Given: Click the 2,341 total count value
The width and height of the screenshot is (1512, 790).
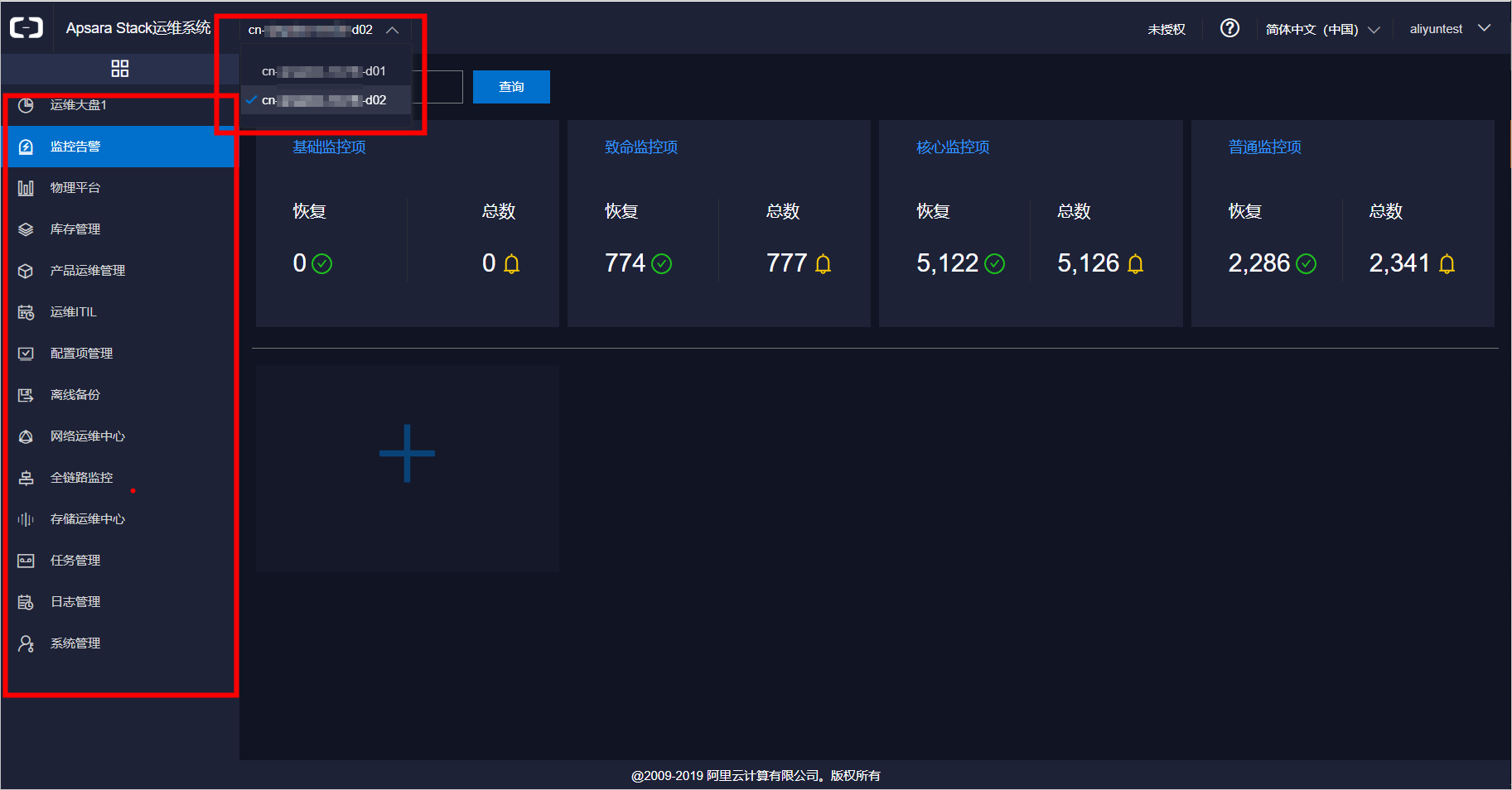Looking at the screenshot, I should (x=1399, y=263).
